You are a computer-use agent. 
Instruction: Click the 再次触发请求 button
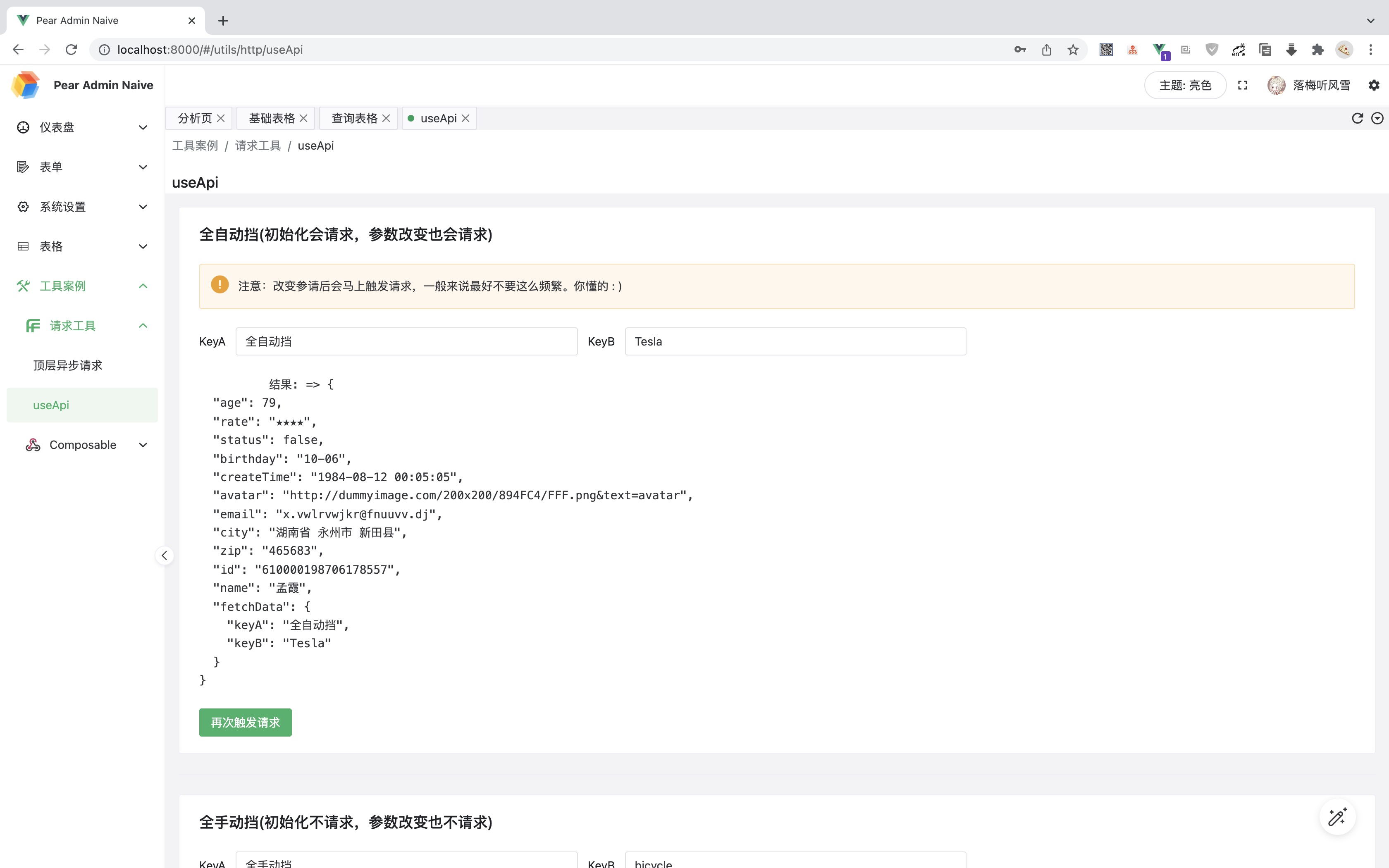pyautogui.click(x=245, y=722)
